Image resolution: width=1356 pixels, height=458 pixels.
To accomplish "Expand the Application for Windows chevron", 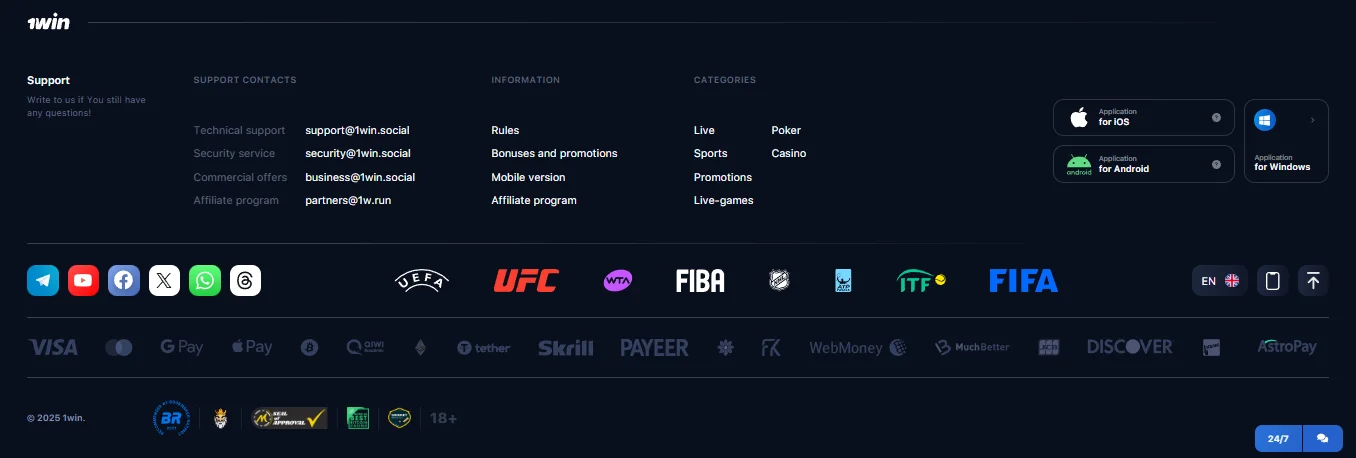I will point(1312,120).
